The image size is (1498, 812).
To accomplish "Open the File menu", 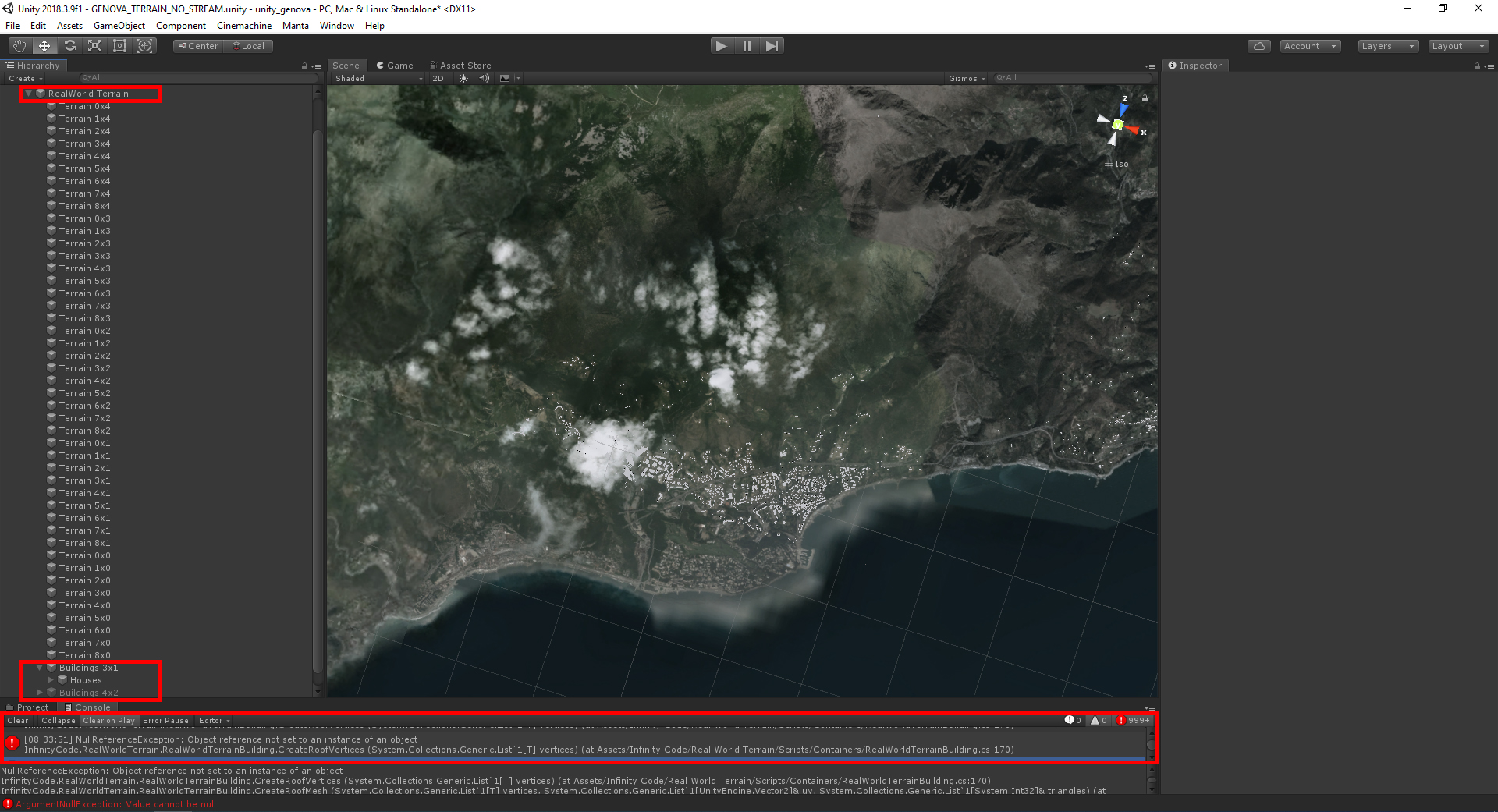I will tap(12, 26).
